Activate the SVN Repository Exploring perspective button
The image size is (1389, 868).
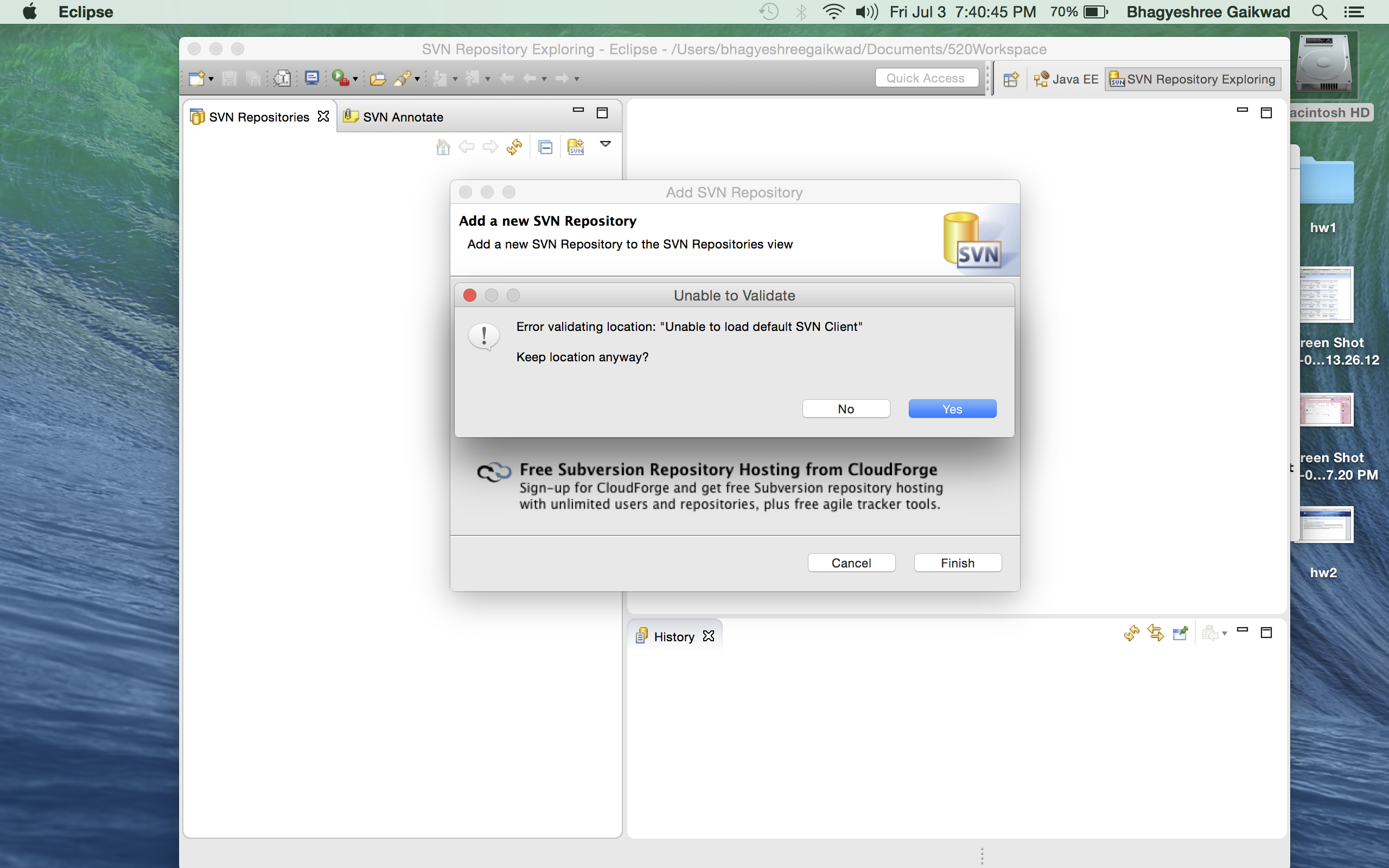(x=1193, y=79)
